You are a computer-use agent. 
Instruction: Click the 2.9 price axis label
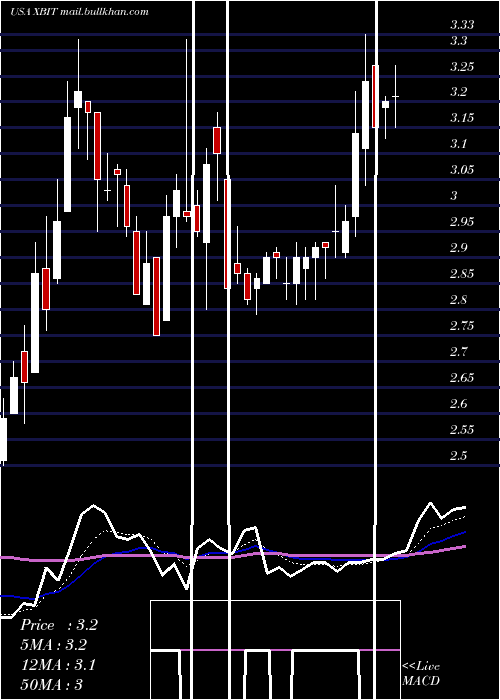pos(458,248)
